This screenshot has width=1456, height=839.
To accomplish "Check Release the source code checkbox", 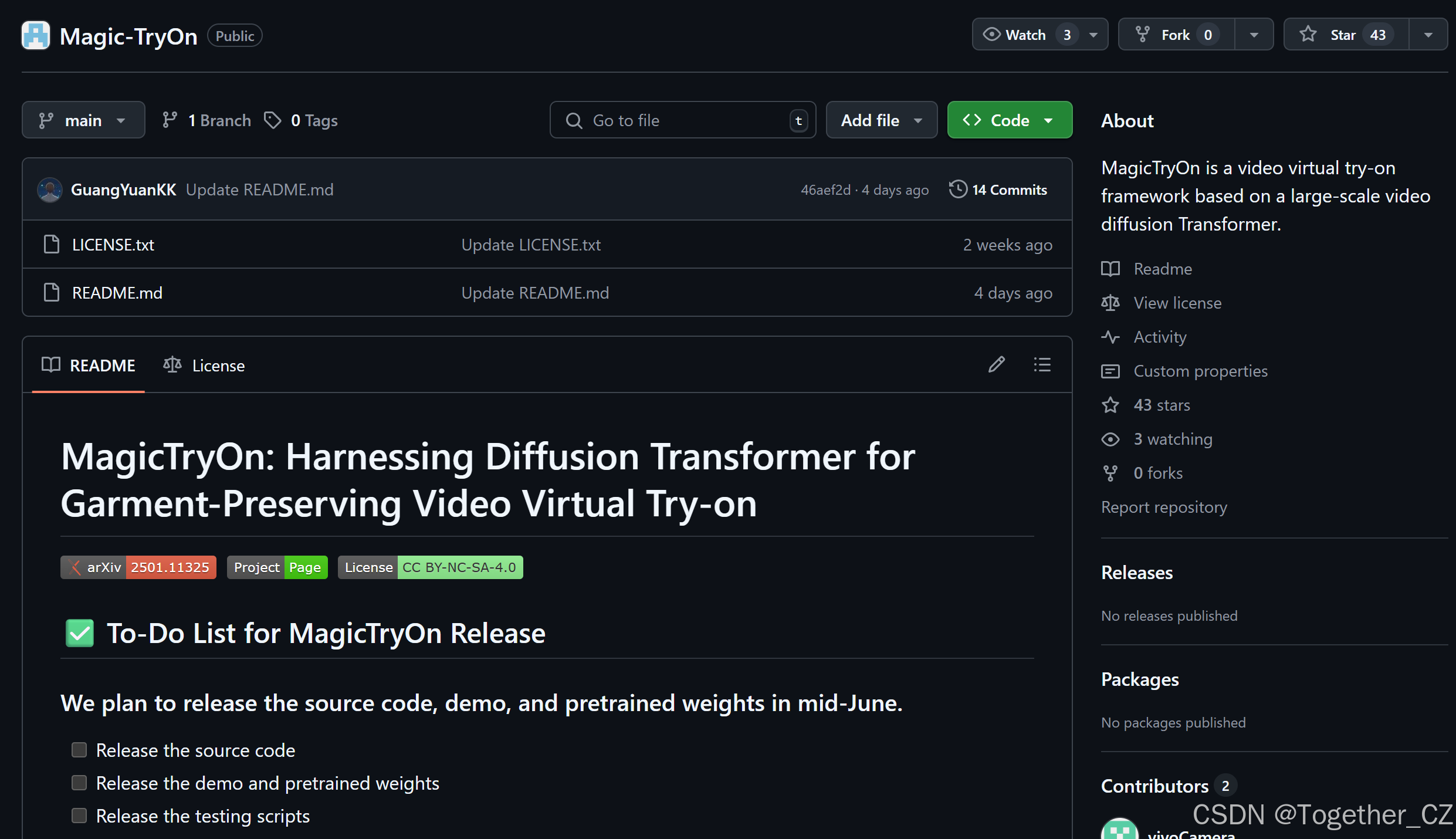I will click(x=79, y=750).
